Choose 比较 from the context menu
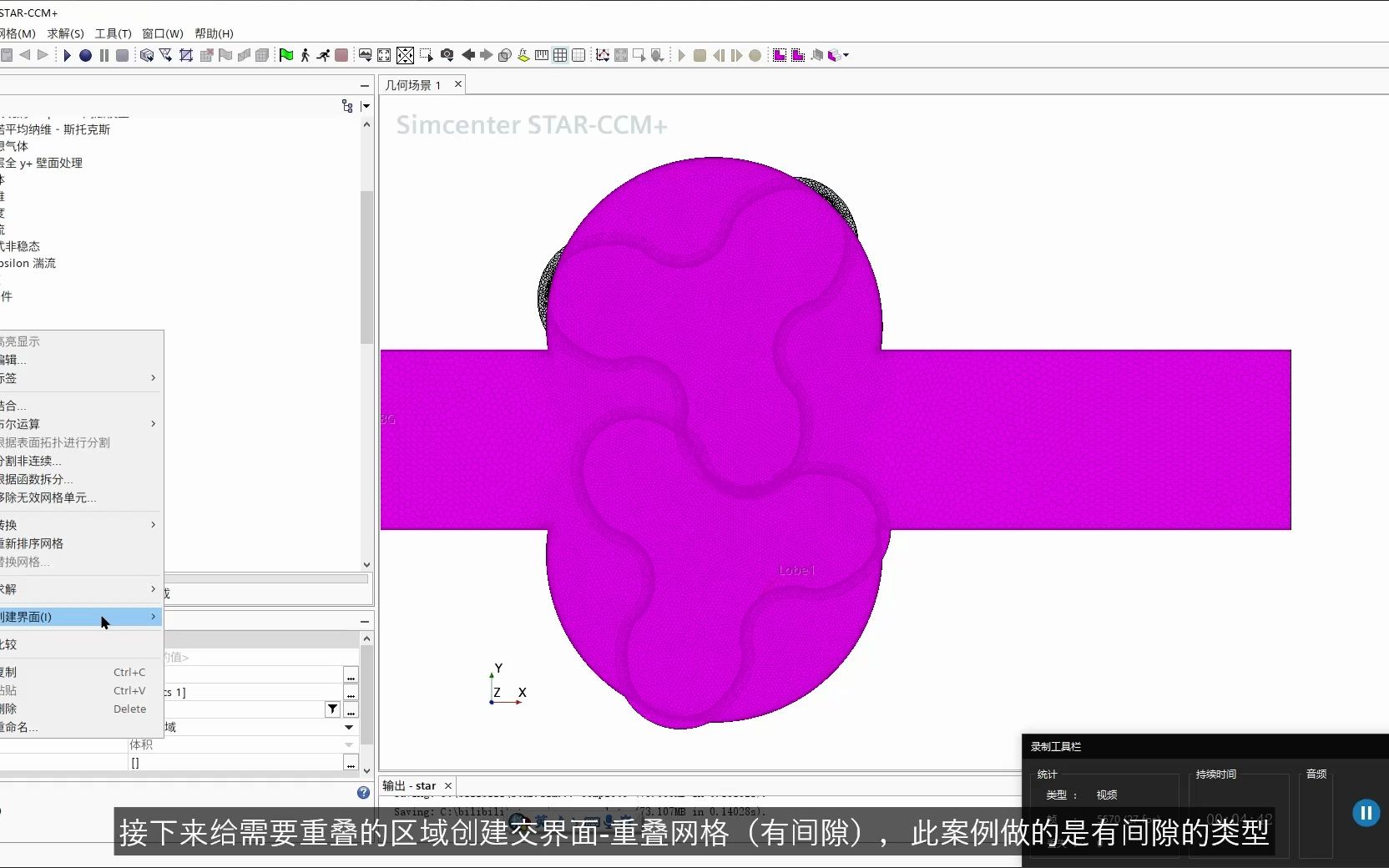The height and width of the screenshot is (868, 1389). 80,644
